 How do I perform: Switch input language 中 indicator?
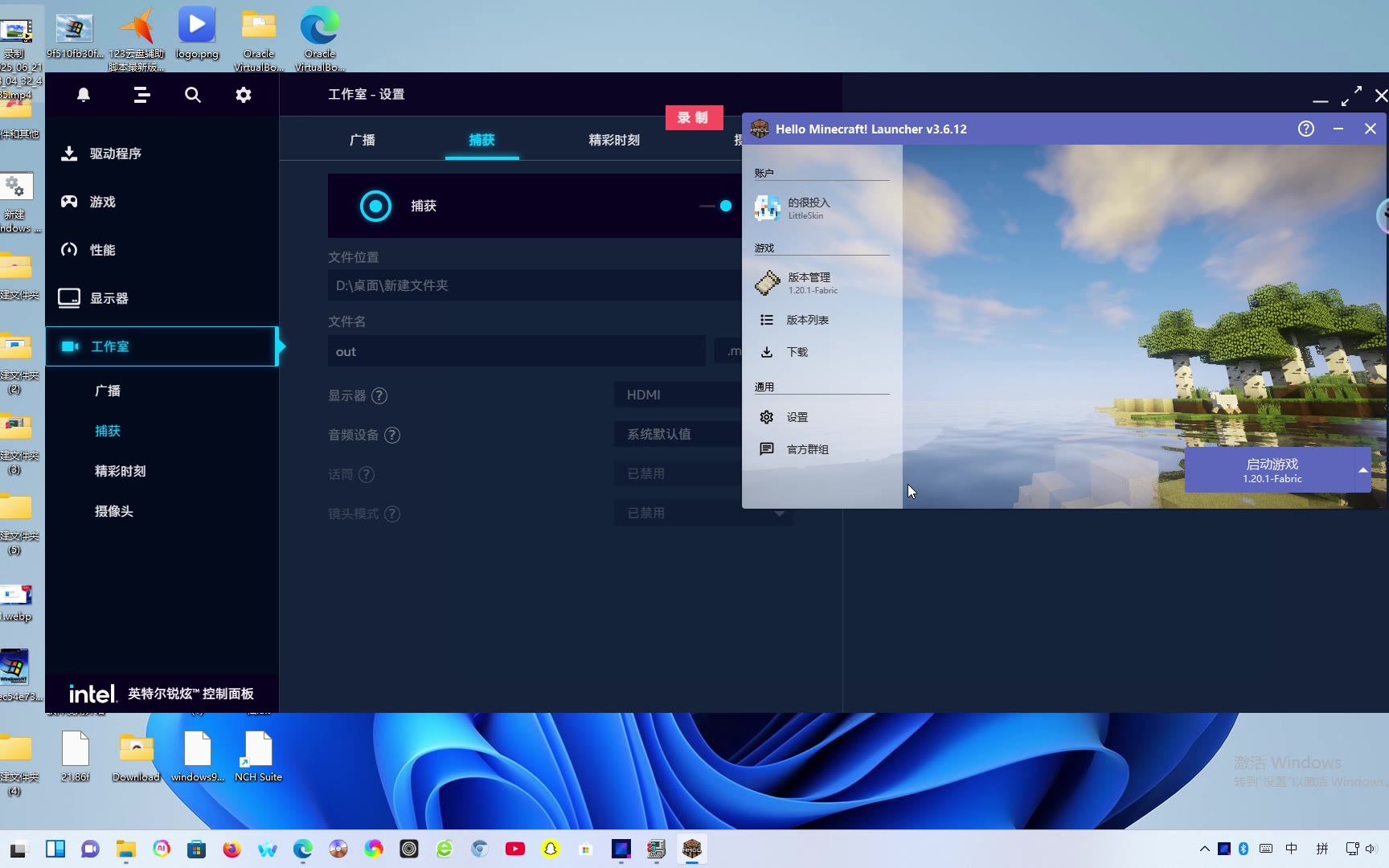(1292, 849)
